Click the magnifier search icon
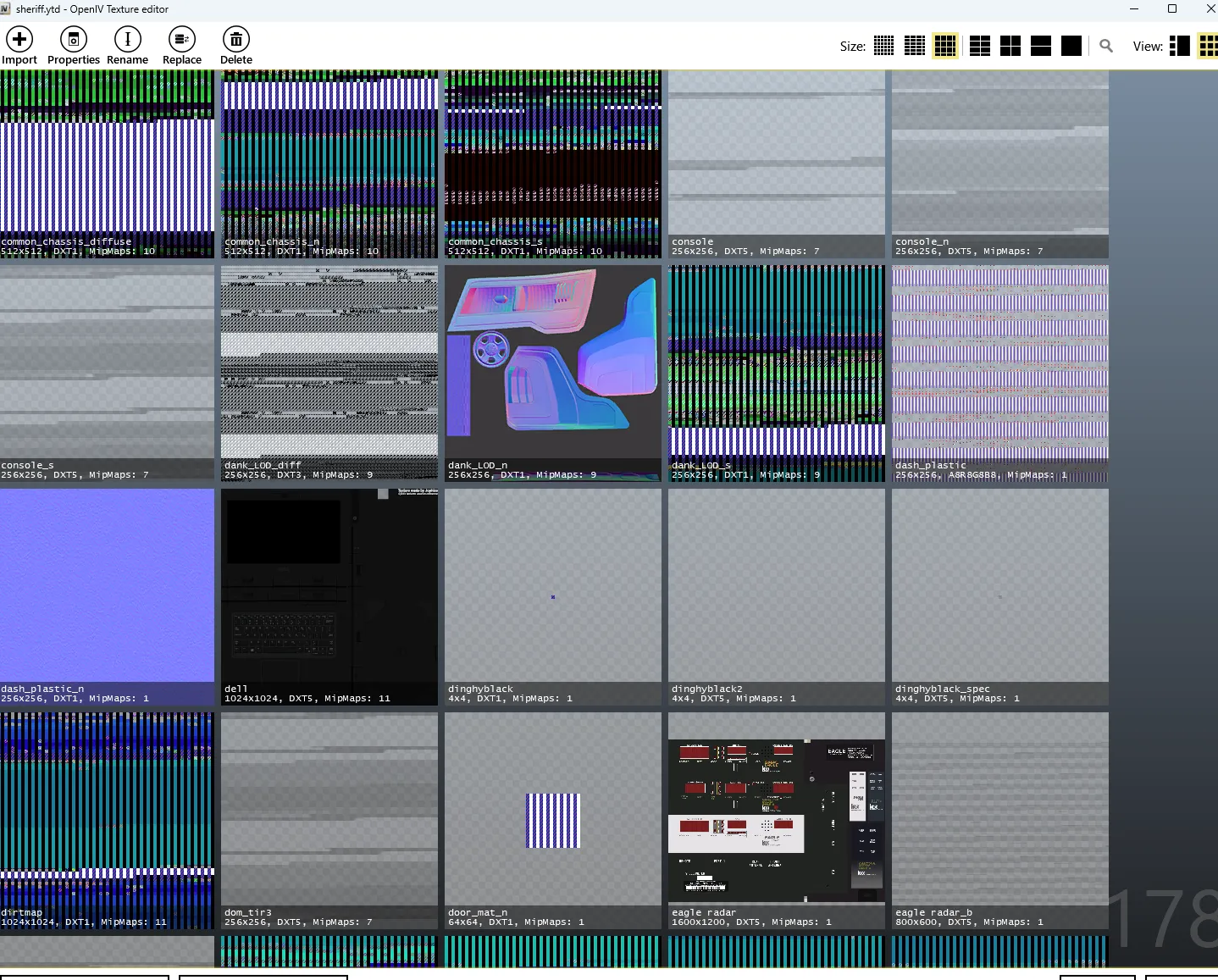 (1106, 46)
